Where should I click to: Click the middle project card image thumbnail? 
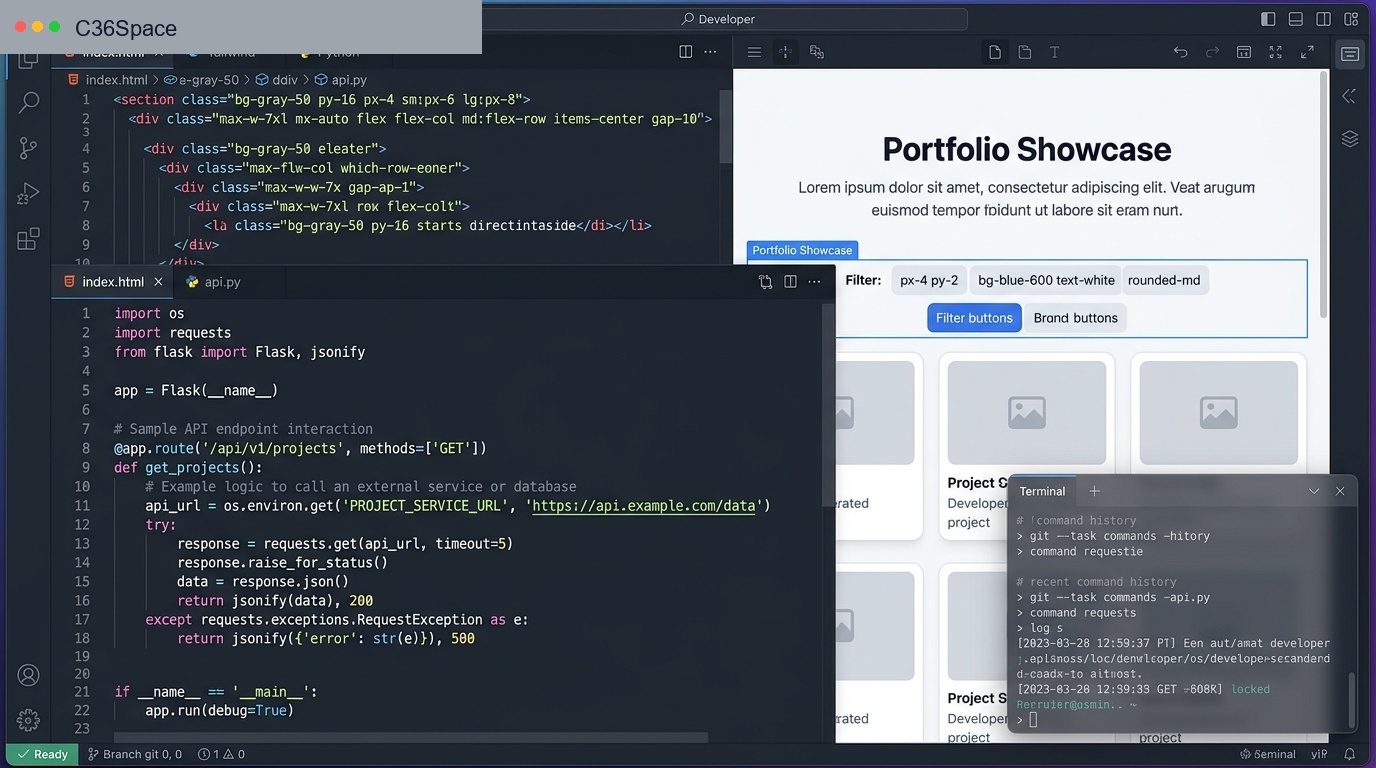(1026, 412)
